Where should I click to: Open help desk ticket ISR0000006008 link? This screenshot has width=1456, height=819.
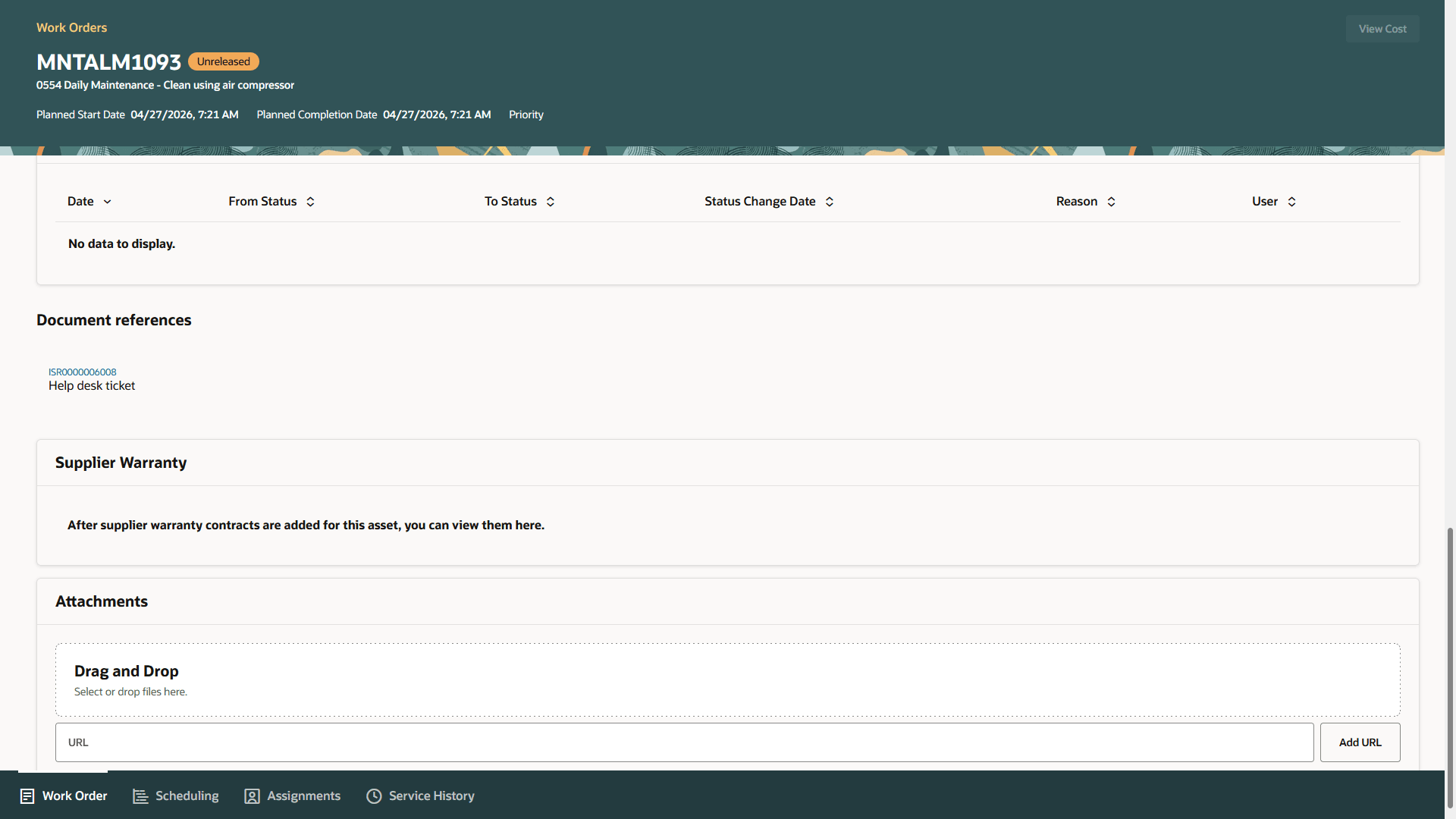point(83,372)
